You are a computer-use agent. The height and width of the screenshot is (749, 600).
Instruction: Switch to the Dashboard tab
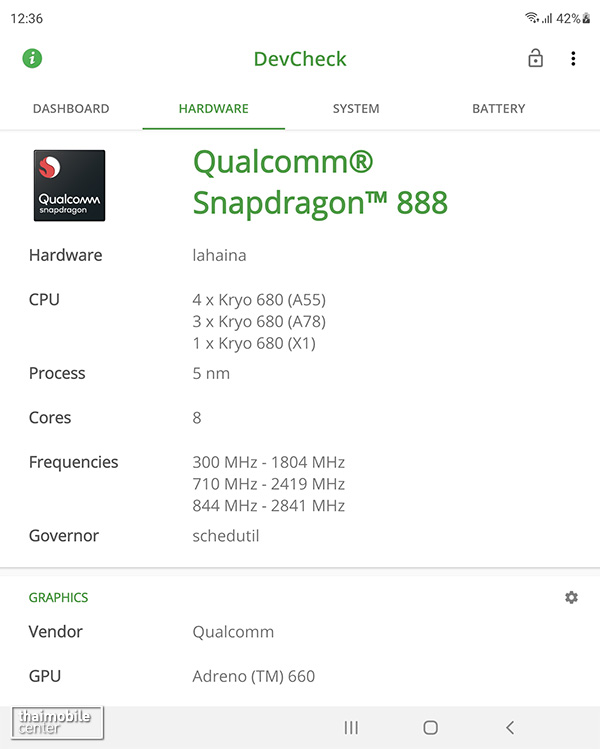(71, 108)
